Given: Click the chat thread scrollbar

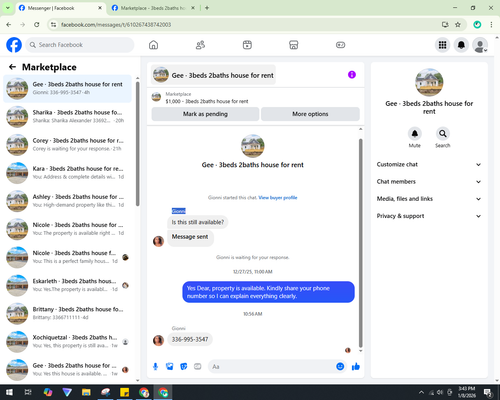Looking at the screenshot, I should coord(360,243).
